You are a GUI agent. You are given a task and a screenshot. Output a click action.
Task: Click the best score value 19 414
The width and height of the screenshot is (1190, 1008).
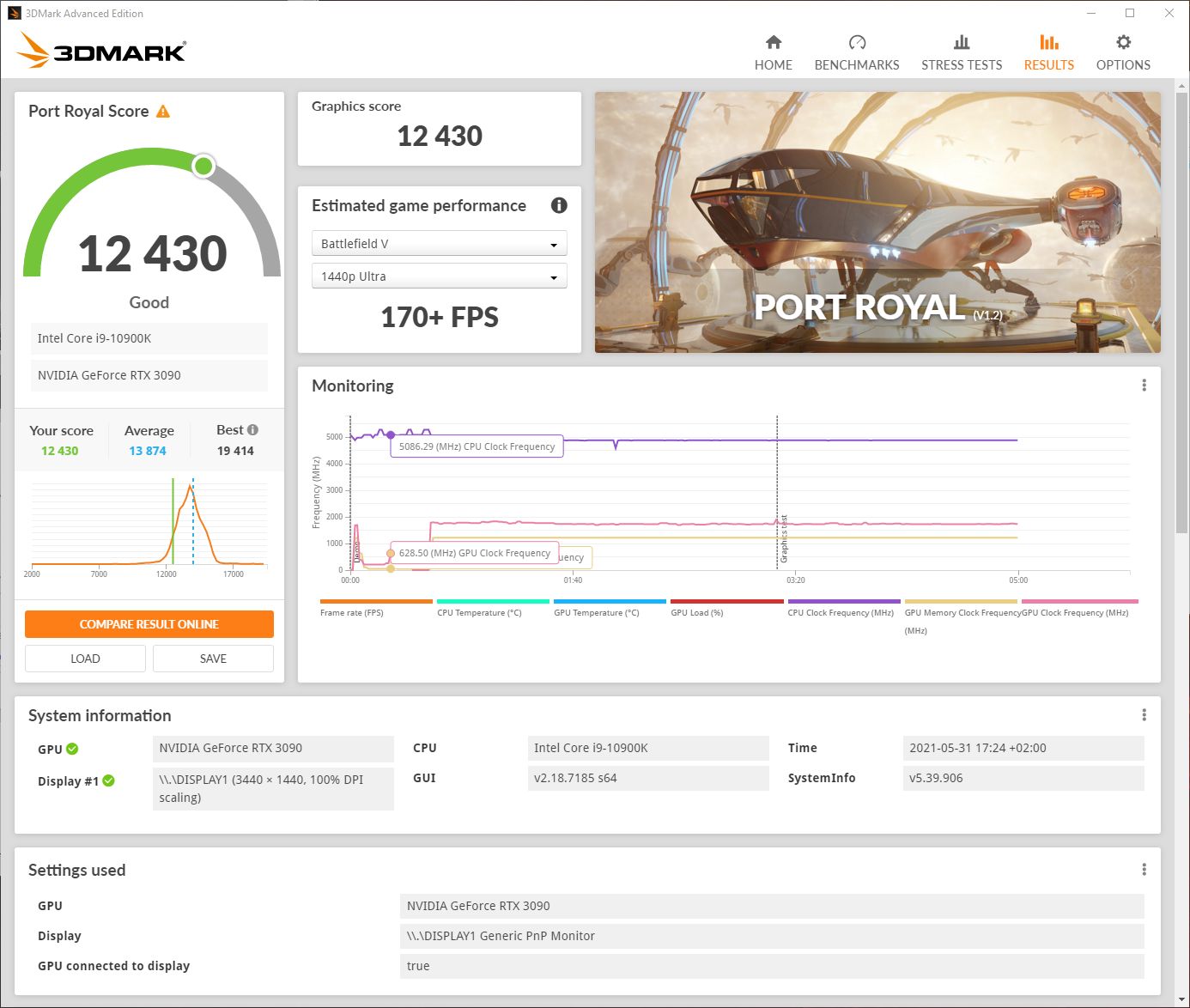pyautogui.click(x=235, y=451)
